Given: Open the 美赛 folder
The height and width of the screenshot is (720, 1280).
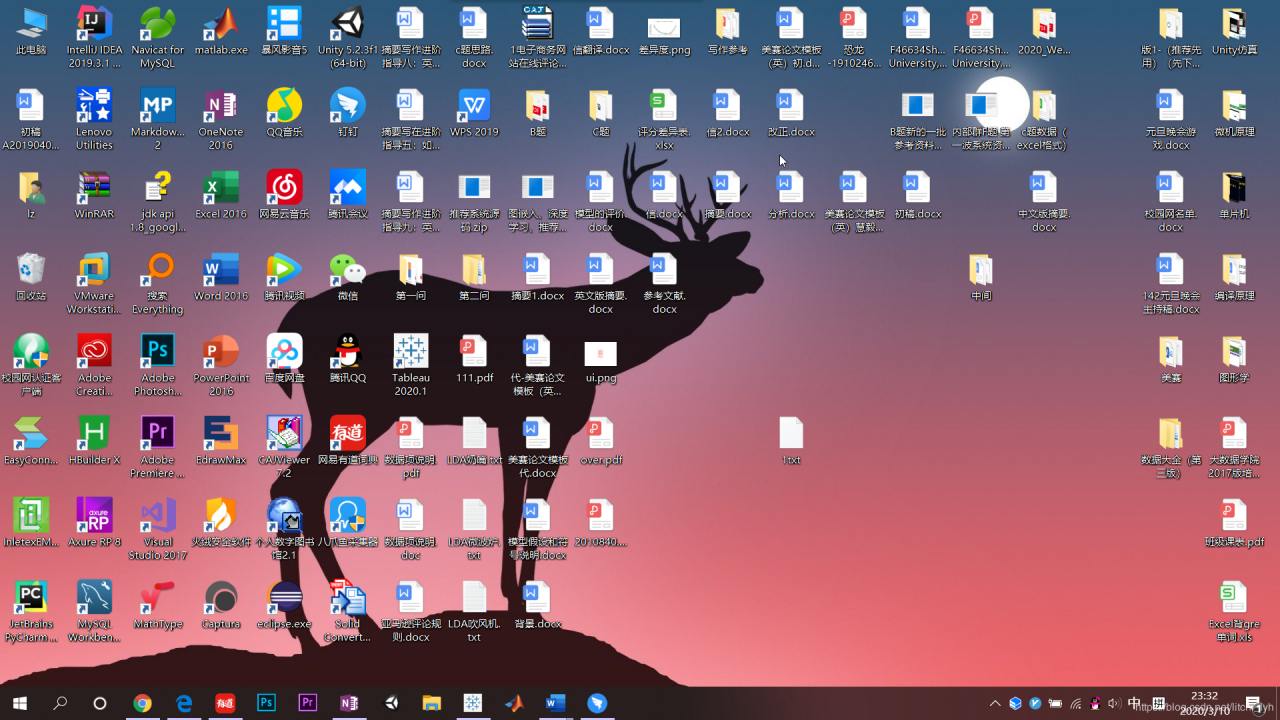Looking at the screenshot, I should [x=1171, y=359].
